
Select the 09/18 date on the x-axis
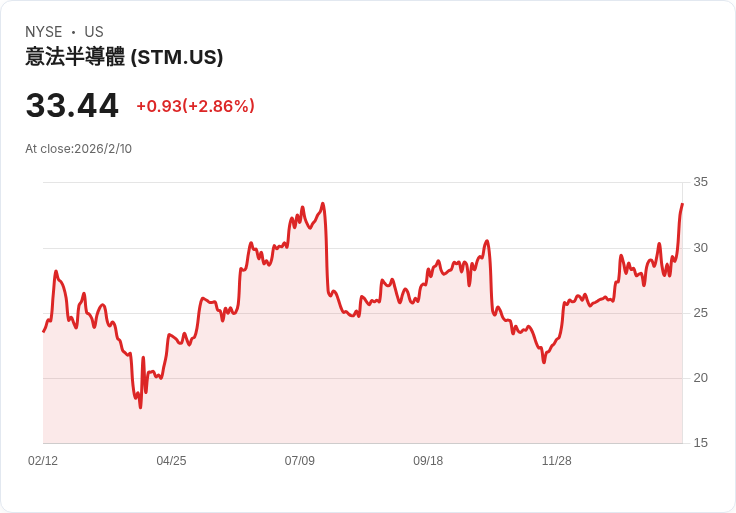click(x=428, y=461)
